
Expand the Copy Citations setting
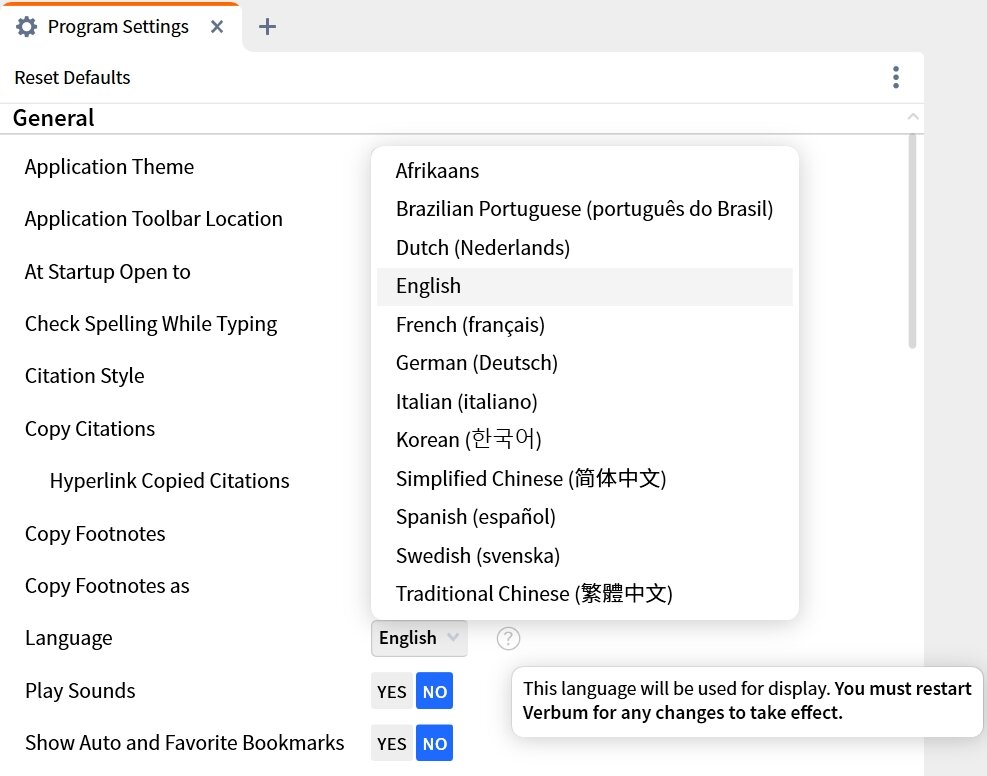(89, 428)
